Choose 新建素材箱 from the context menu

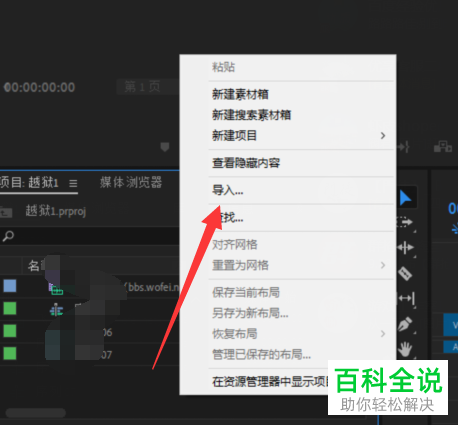coord(288,94)
